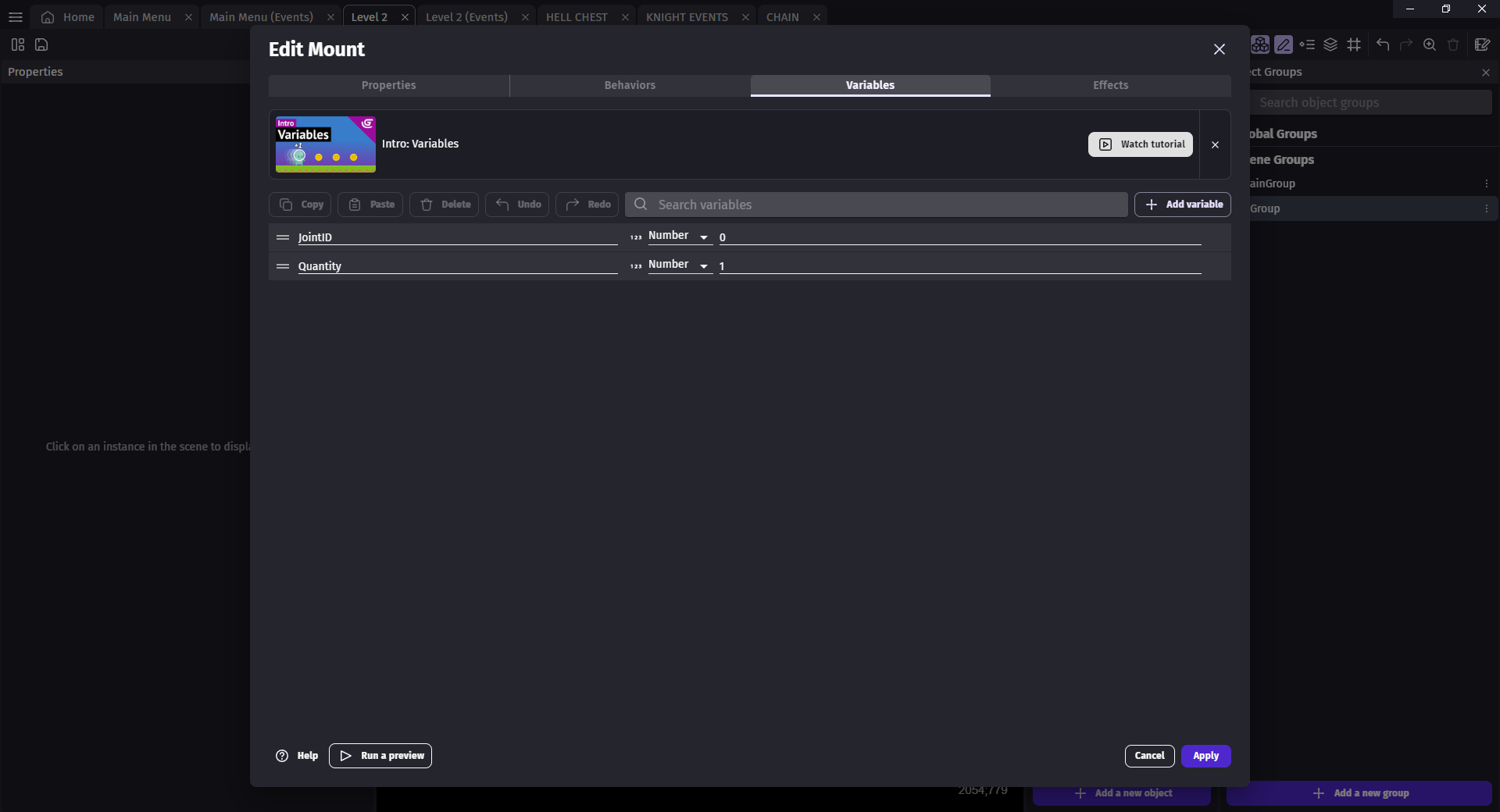
Task: Open the Level 2 (Events) tab
Action: (466, 17)
